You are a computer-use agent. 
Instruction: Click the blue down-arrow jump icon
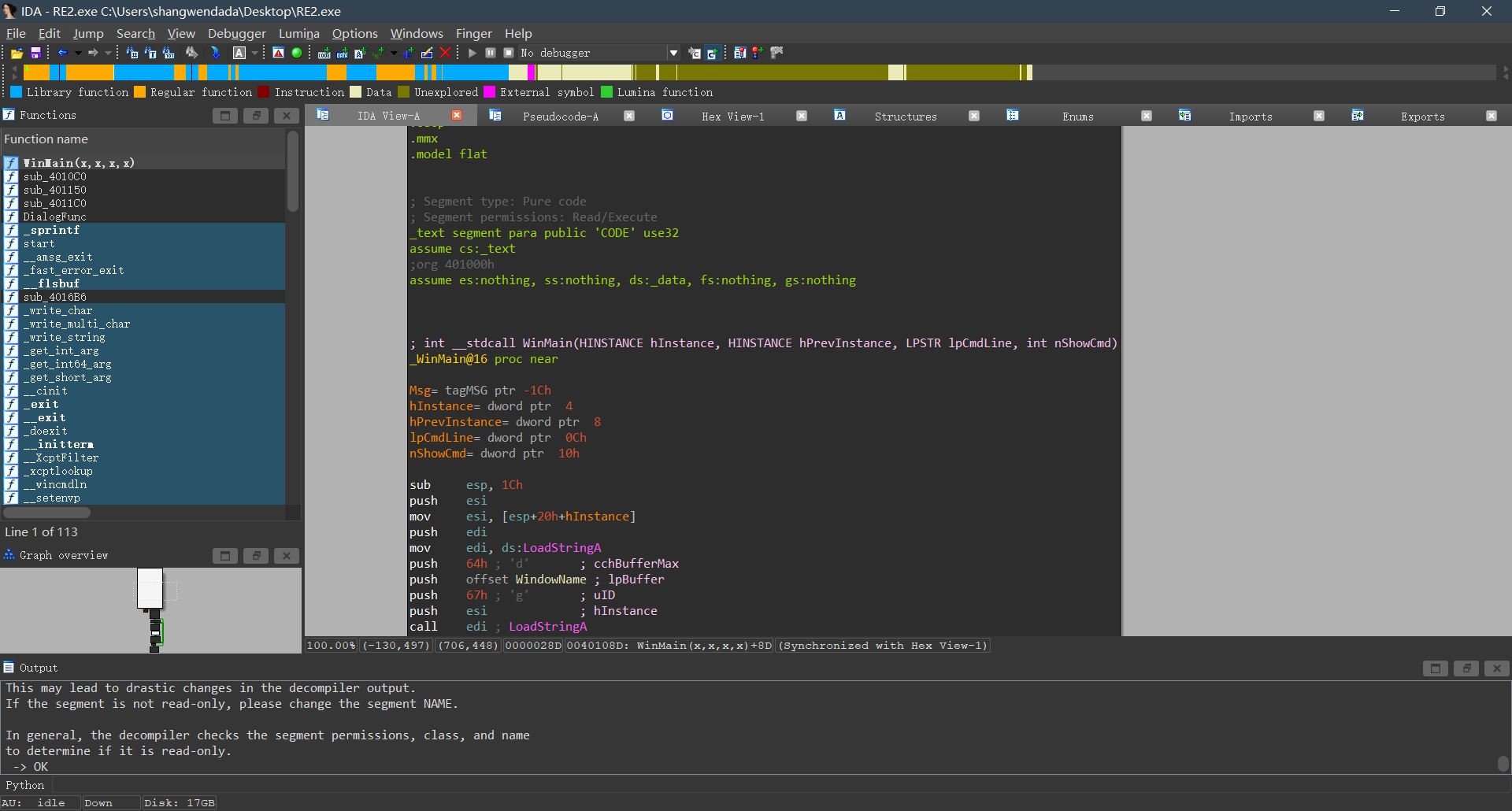(x=215, y=53)
